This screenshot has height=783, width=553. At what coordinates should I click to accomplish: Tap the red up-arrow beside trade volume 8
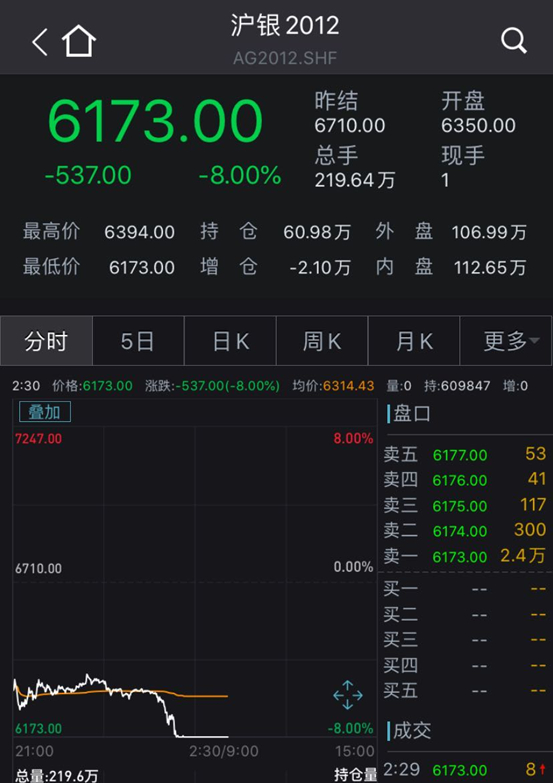point(542,770)
